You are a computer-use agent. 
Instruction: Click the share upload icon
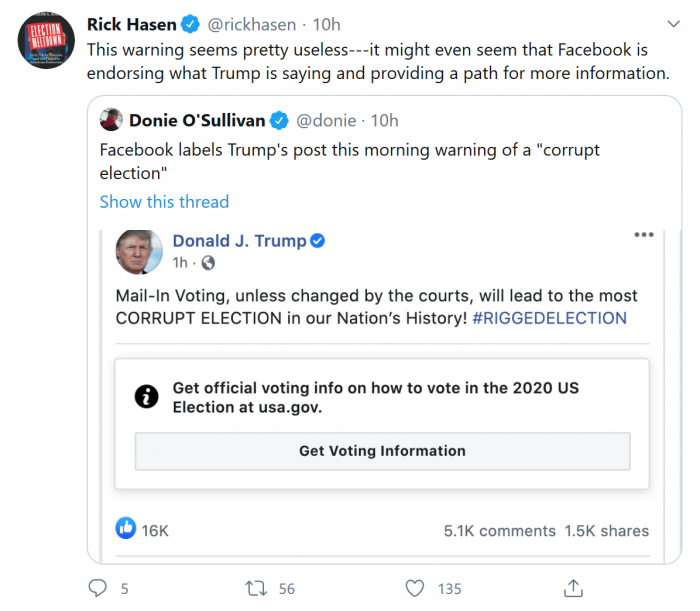coord(573,588)
